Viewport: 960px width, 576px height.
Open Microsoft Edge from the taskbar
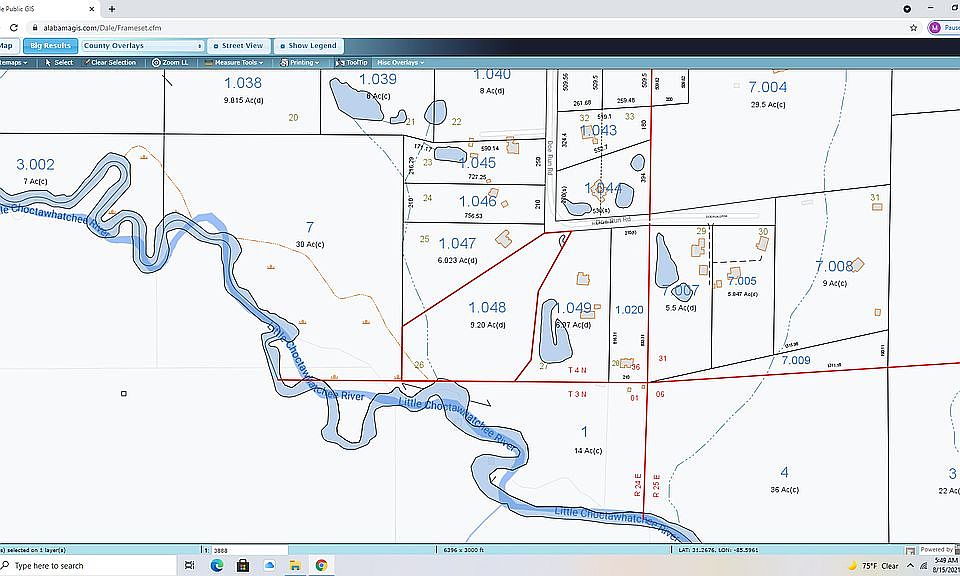point(217,565)
